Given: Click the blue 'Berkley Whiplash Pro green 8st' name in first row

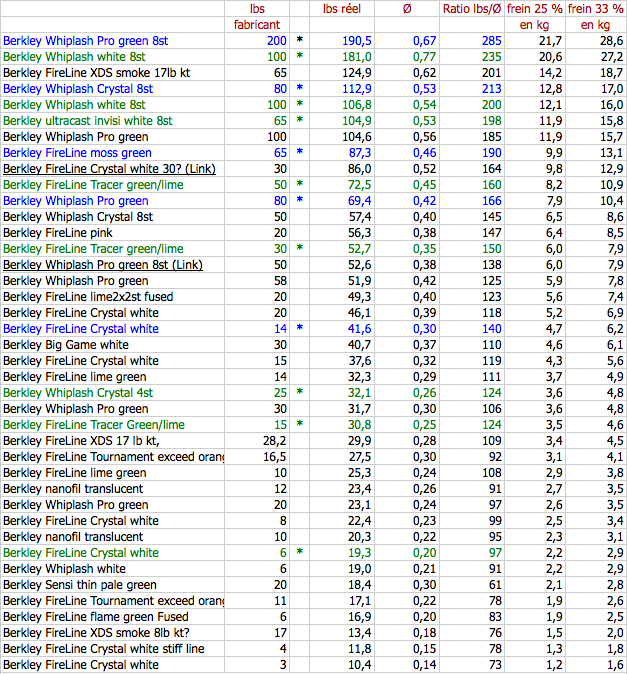Looking at the screenshot, I should (x=86, y=41).
